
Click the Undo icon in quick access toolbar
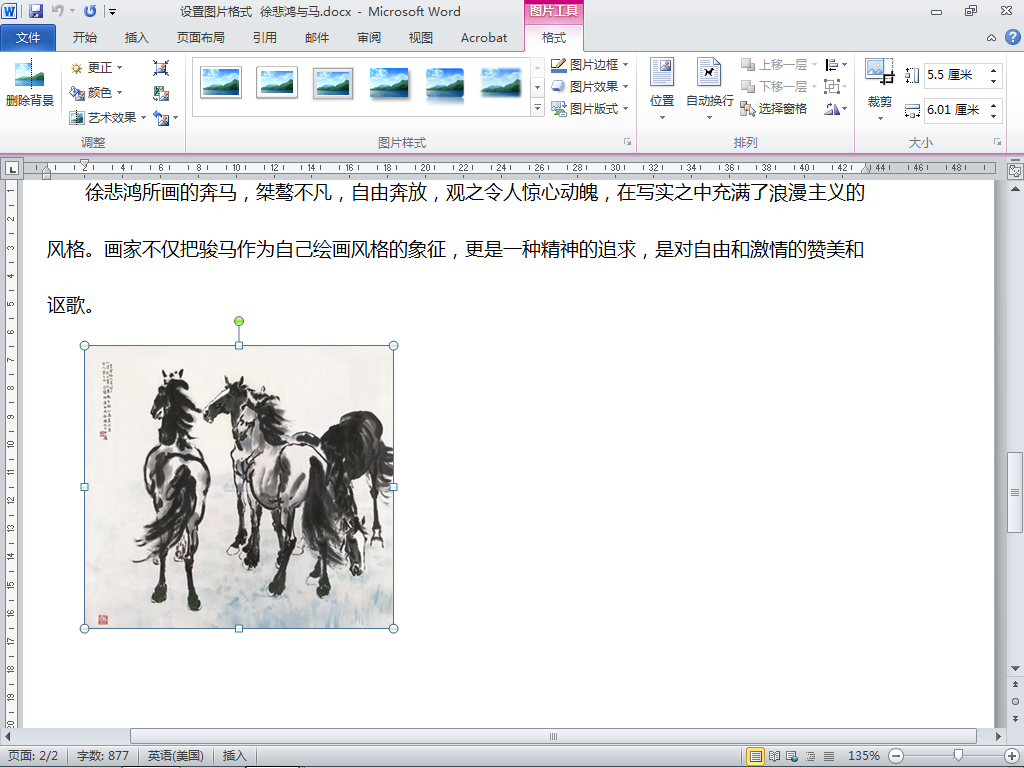coord(57,11)
